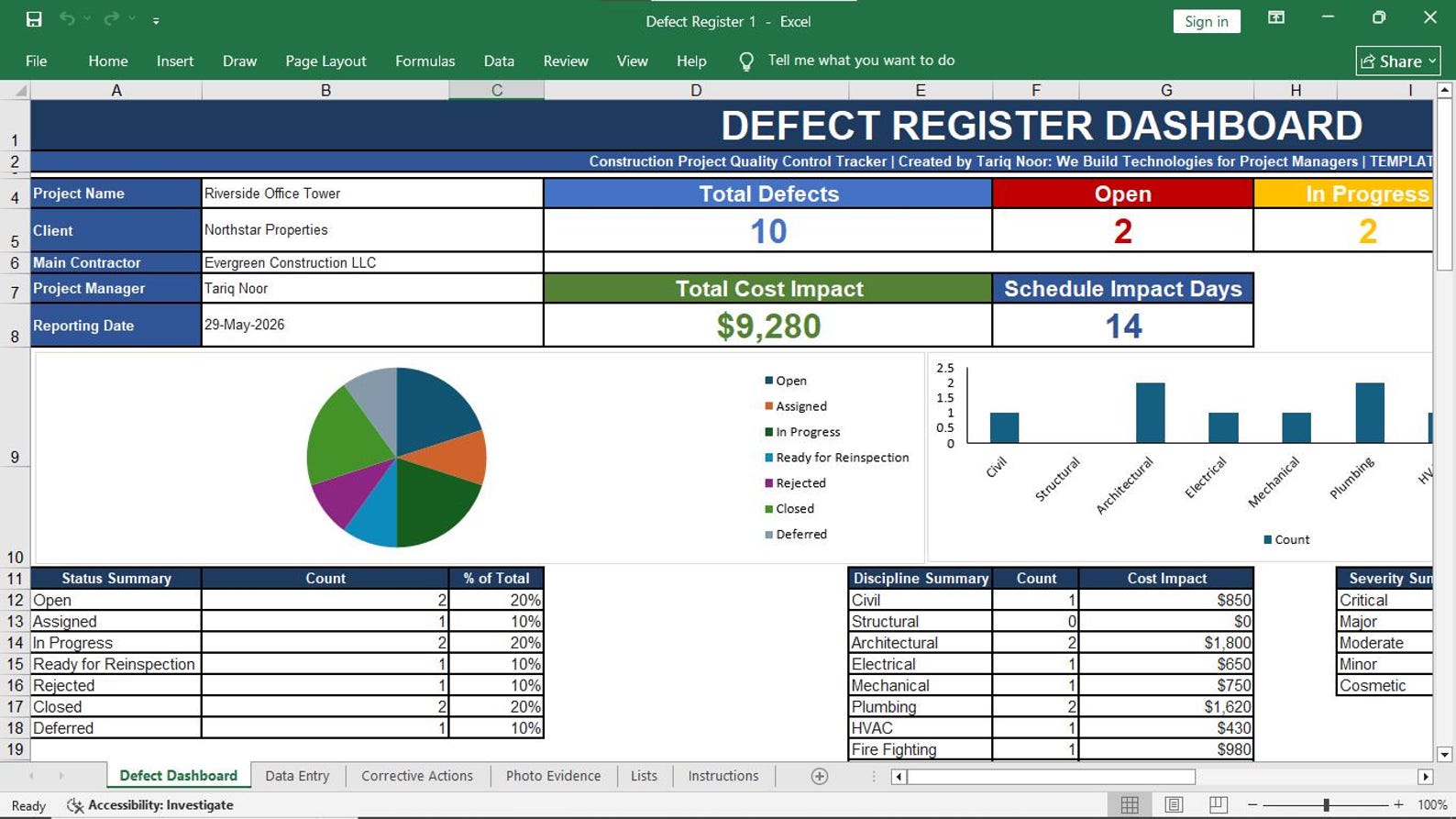
Task: Open the File menu
Action: (37, 61)
